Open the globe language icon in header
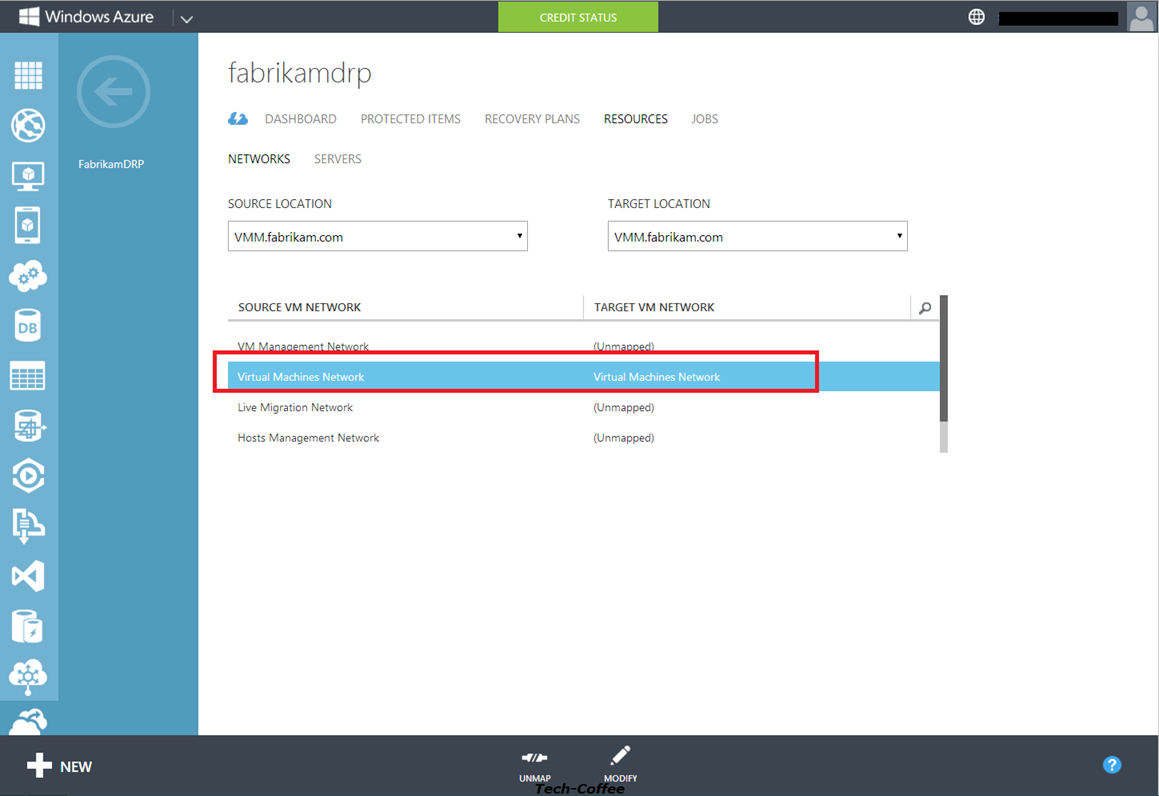 pyautogui.click(x=976, y=17)
